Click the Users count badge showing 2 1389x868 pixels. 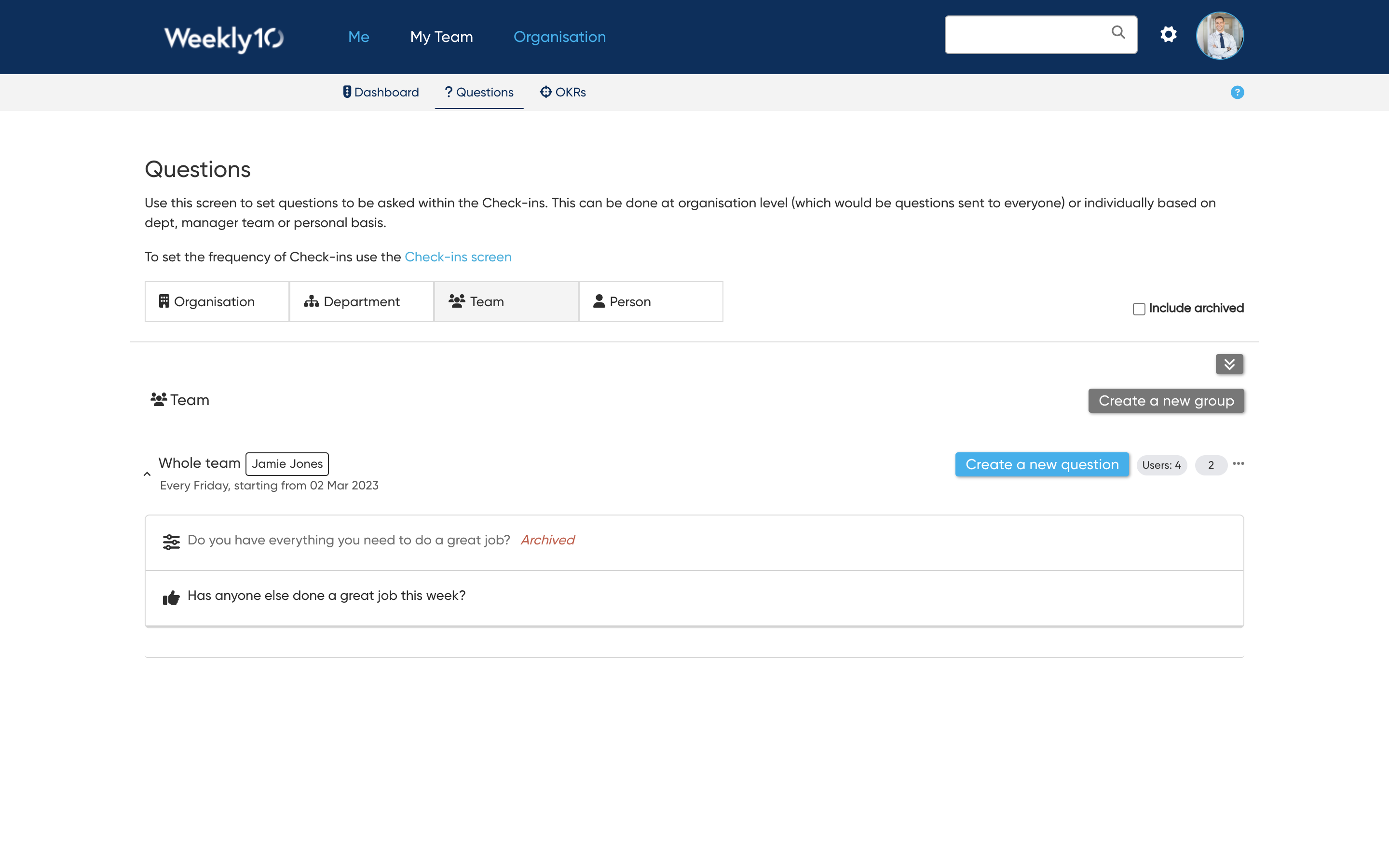click(1211, 464)
